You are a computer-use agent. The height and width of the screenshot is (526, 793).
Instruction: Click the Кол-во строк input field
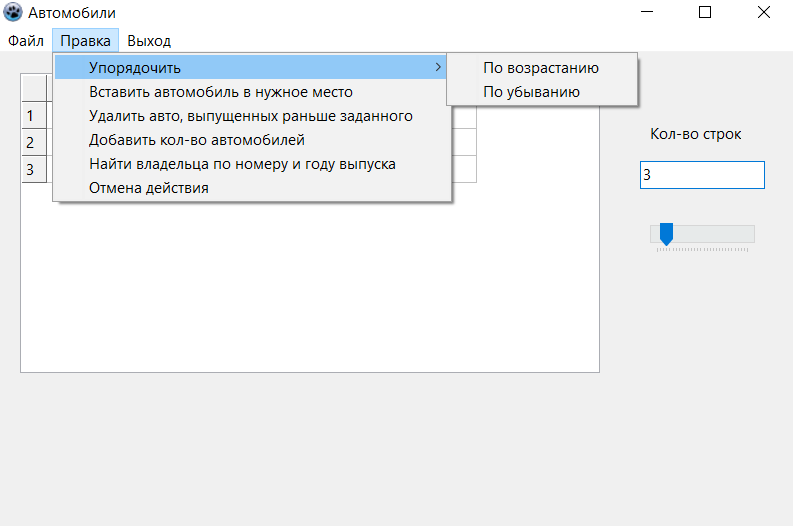point(702,175)
